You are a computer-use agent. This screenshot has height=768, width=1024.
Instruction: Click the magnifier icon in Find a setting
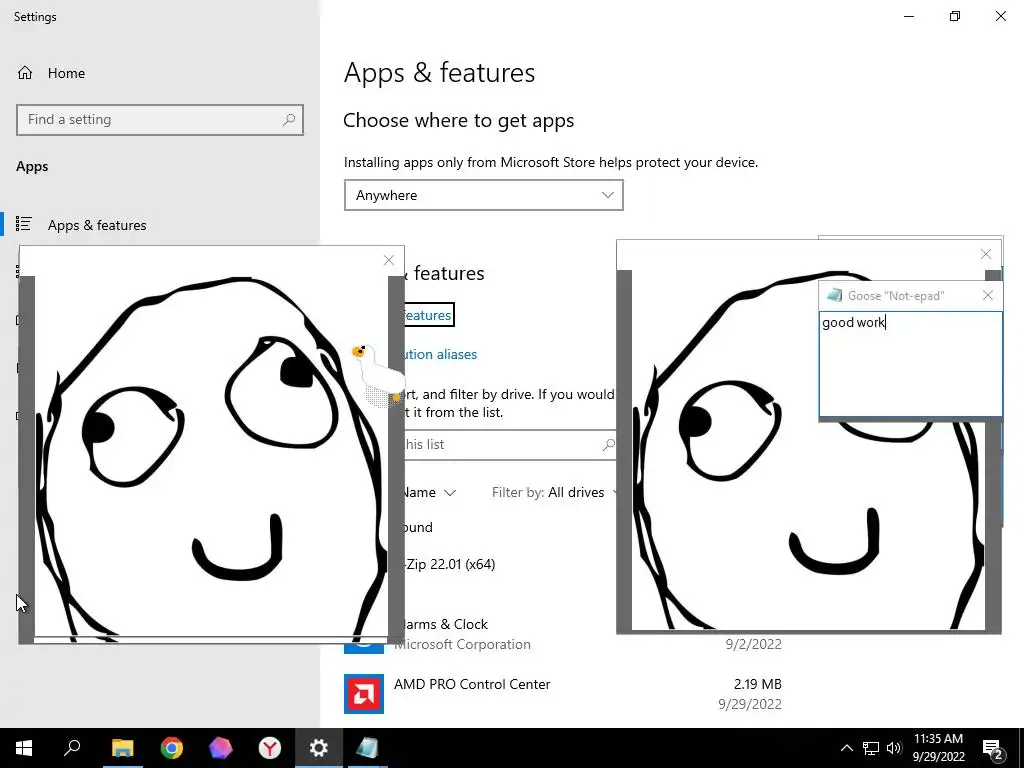coord(289,120)
